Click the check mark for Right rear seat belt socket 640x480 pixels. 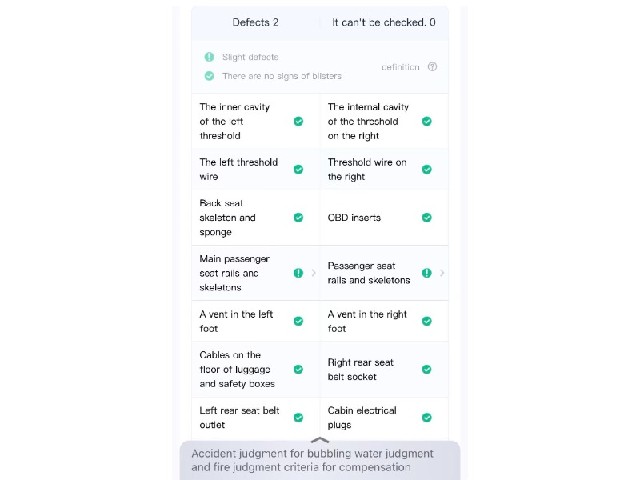(x=427, y=369)
